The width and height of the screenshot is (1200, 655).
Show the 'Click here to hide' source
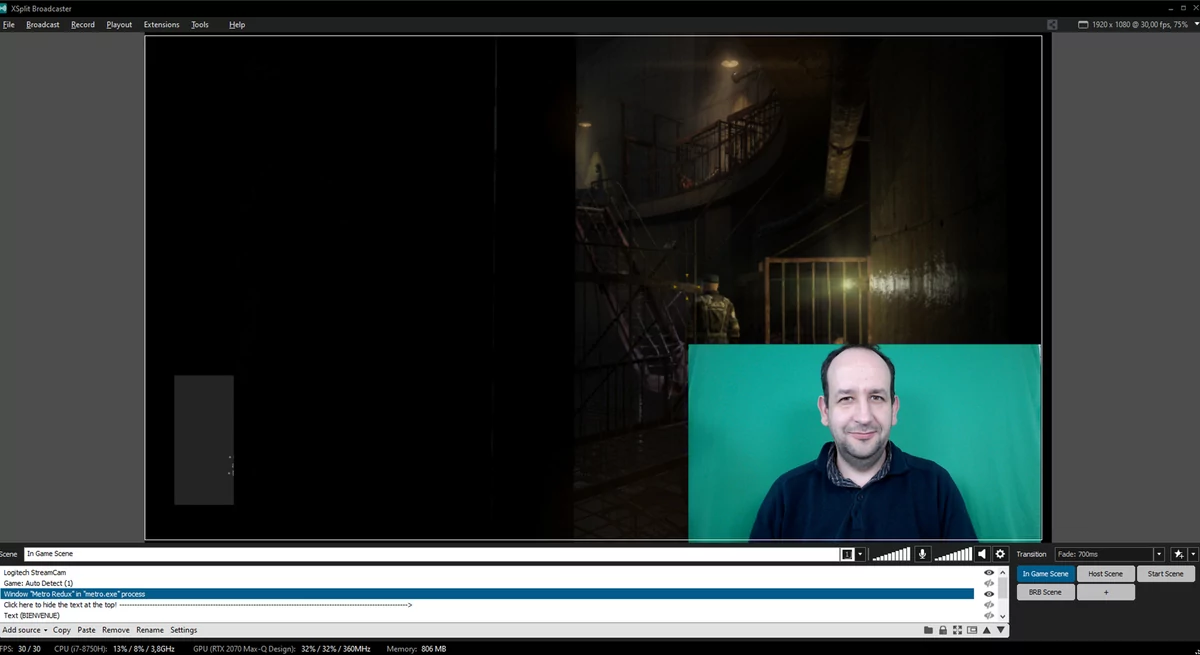[x=989, y=605]
